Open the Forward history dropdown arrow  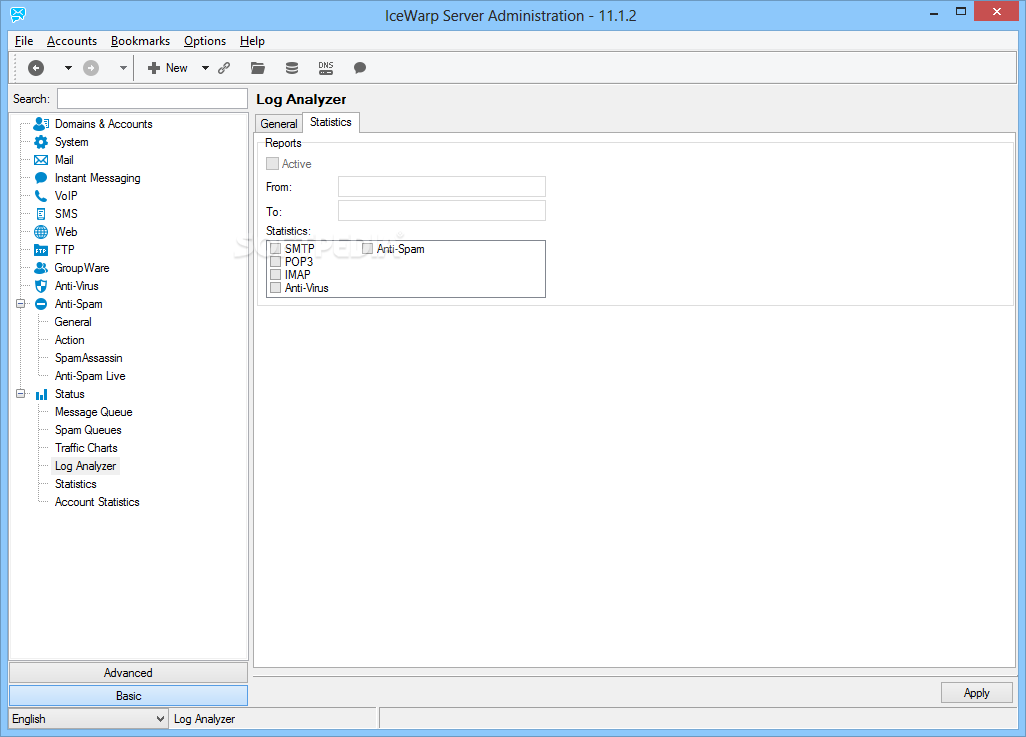point(123,68)
